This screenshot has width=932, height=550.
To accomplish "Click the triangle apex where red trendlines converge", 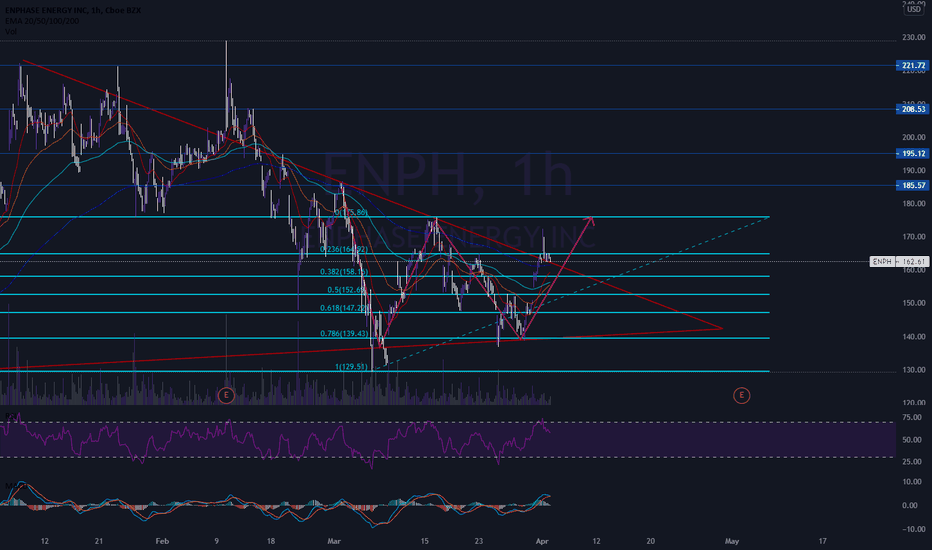I will (721, 328).
